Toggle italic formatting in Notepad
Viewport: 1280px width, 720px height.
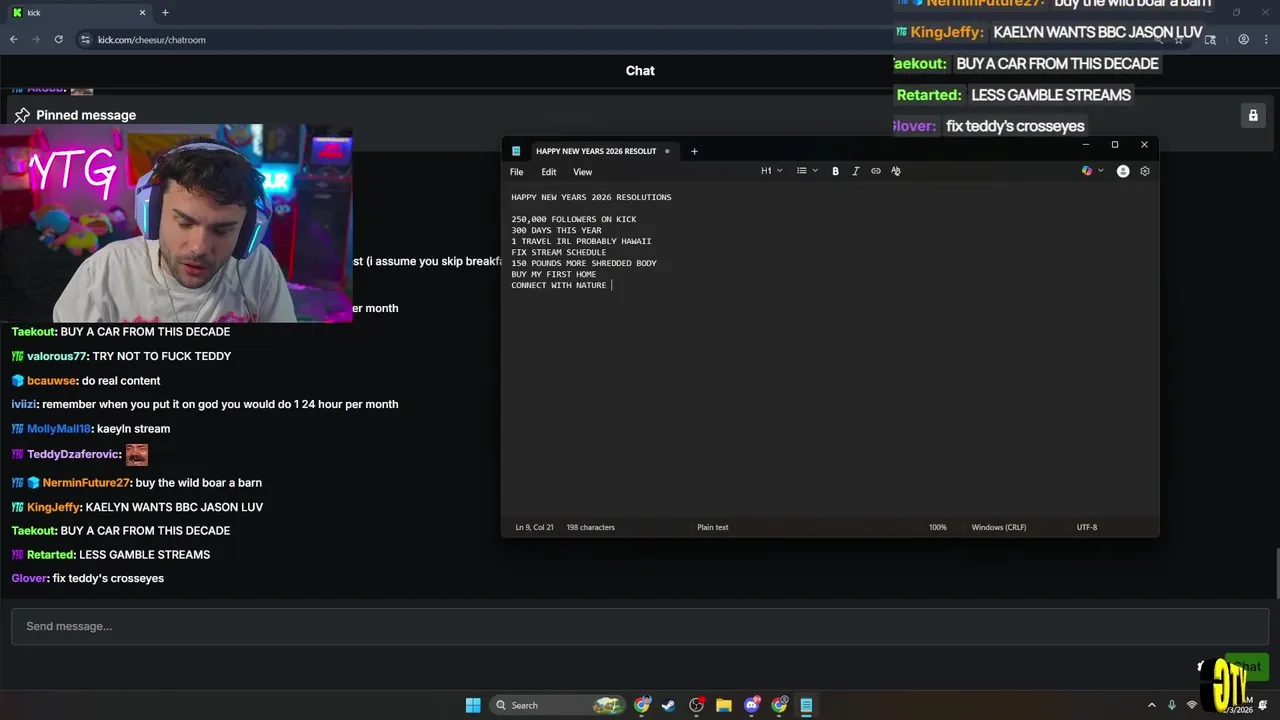855,171
